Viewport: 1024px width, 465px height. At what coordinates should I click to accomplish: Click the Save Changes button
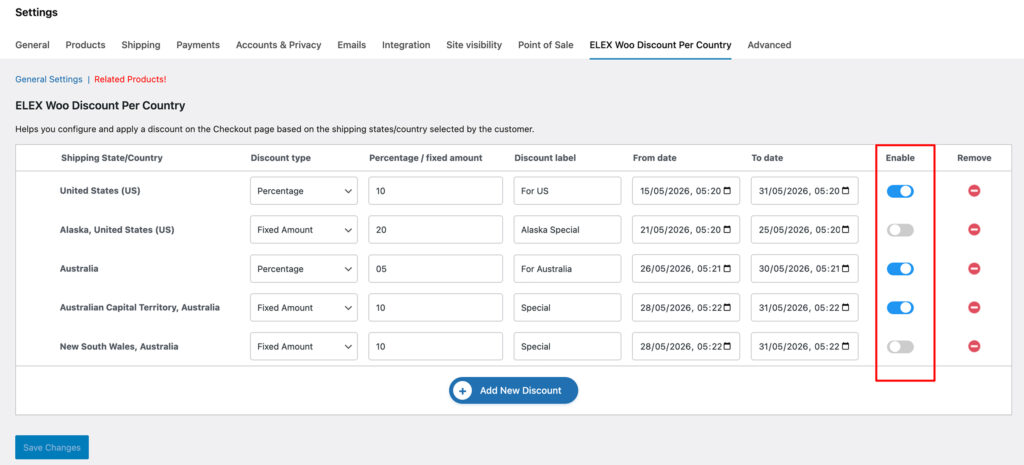pyautogui.click(x=52, y=447)
